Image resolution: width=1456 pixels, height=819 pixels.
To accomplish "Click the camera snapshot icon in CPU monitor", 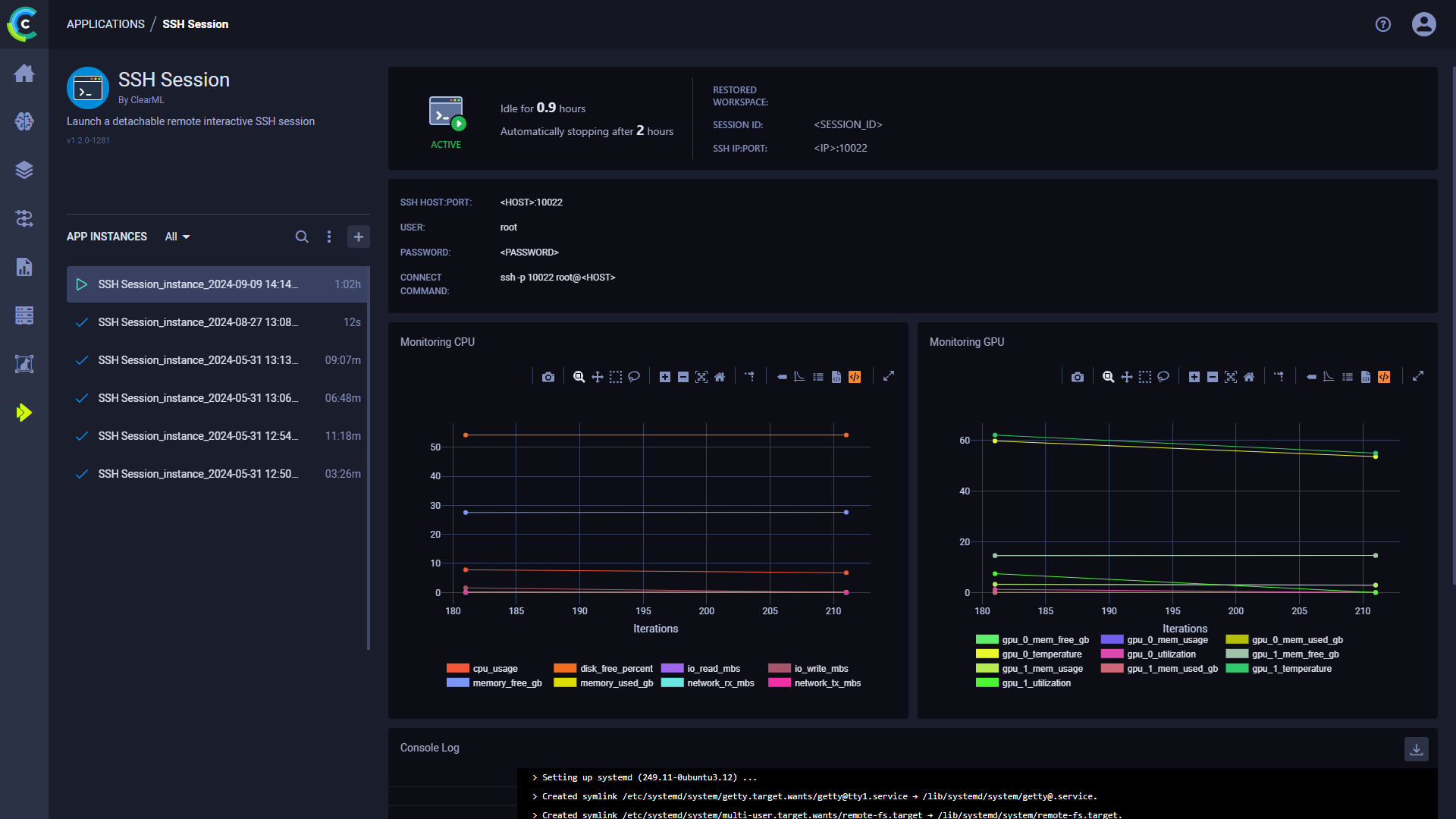I will [548, 377].
